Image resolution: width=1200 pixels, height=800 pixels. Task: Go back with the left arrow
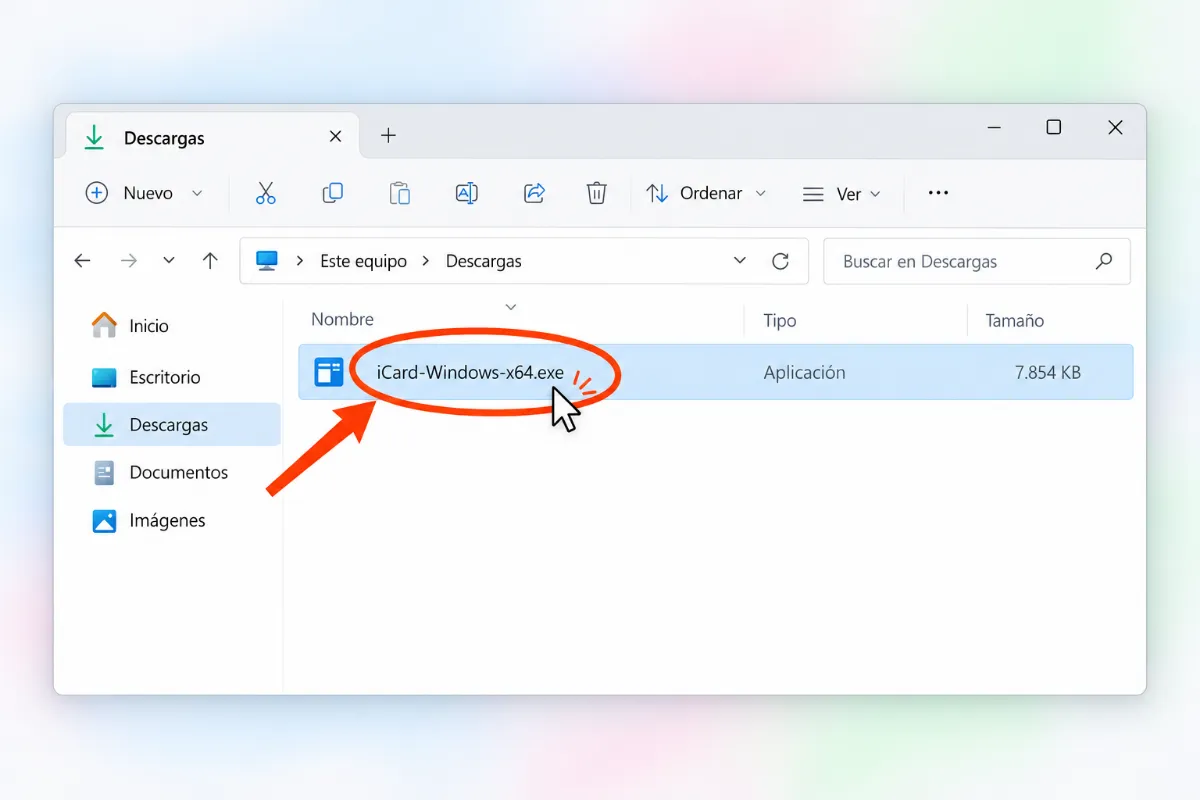coord(83,261)
